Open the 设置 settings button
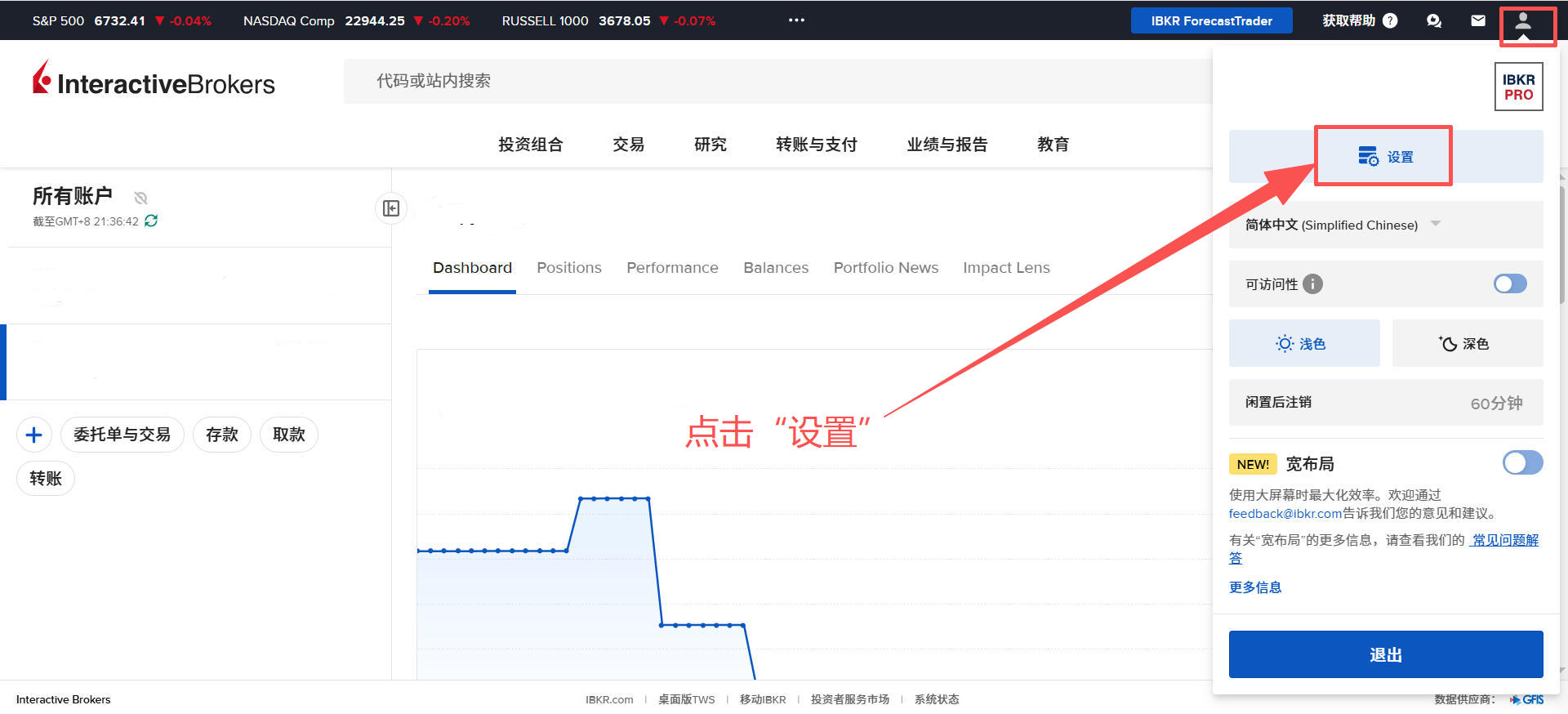Screen dimensions: 1568x714 click(x=1385, y=157)
